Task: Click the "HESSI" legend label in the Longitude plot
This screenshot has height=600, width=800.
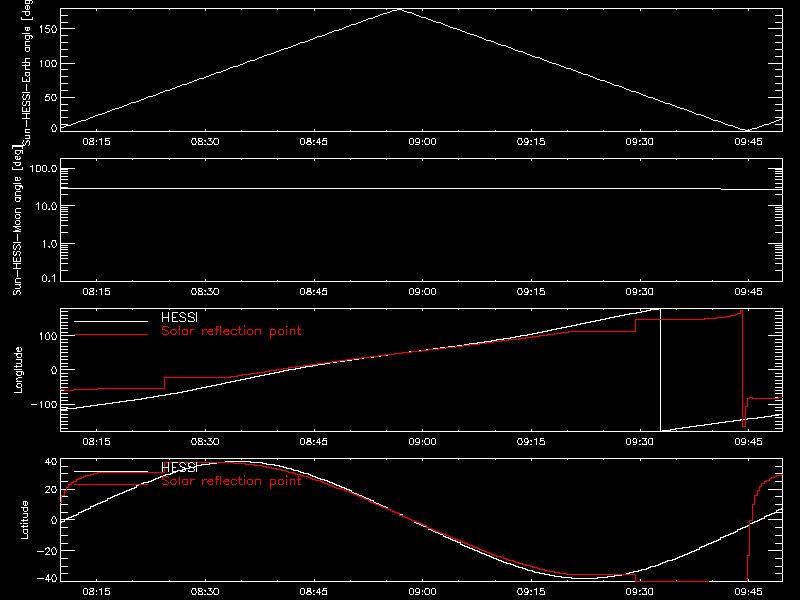Action: click(179, 318)
